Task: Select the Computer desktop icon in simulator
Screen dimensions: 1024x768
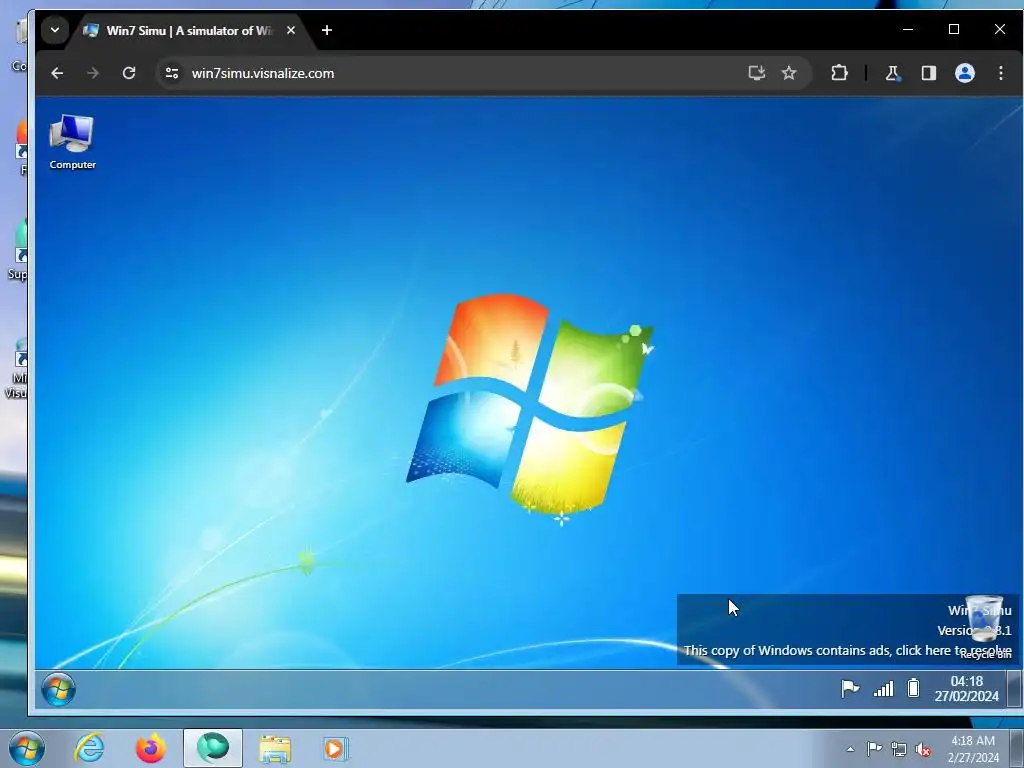Action: [x=72, y=142]
